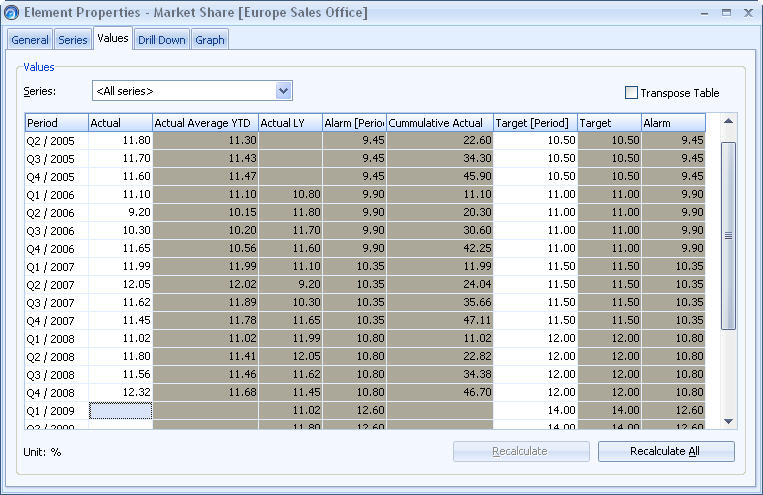Switch to the General tab

(30, 40)
